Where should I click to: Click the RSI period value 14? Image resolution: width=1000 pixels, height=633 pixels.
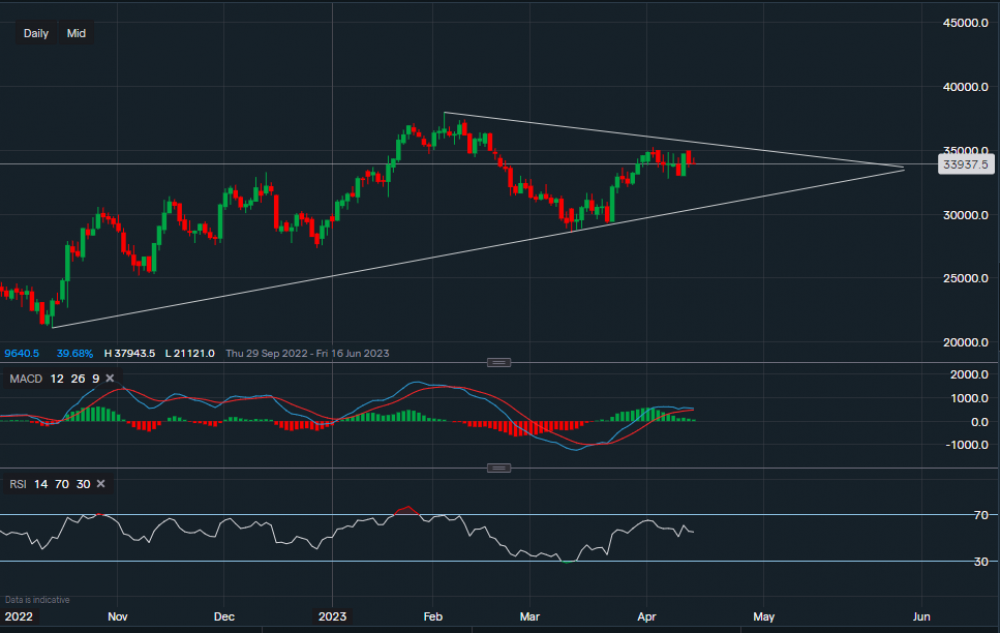click(41, 484)
